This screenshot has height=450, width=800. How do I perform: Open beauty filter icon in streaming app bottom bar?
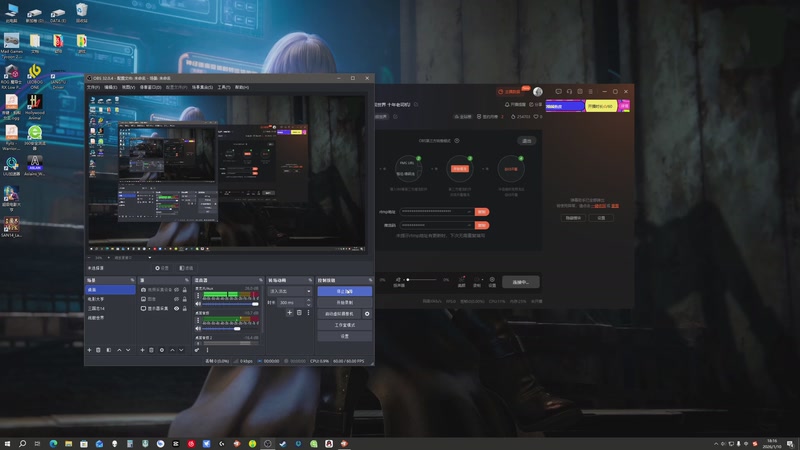pos(462,281)
